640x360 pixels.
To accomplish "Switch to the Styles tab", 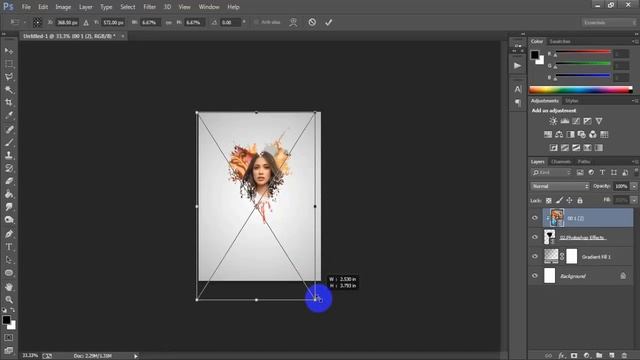I will click(x=571, y=101).
